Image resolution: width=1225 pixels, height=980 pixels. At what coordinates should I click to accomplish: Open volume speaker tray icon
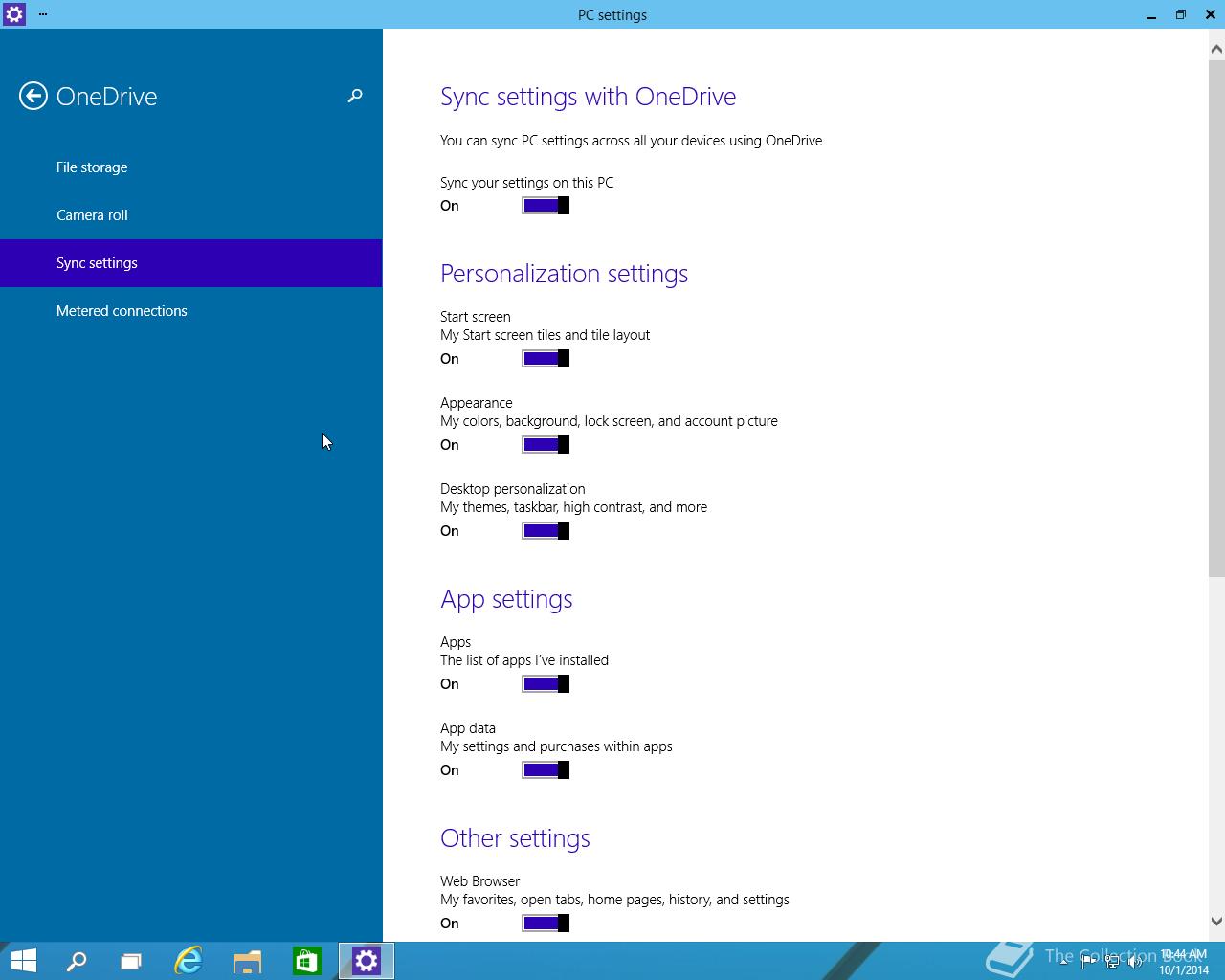pyautogui.click(x=1135, y=963)
